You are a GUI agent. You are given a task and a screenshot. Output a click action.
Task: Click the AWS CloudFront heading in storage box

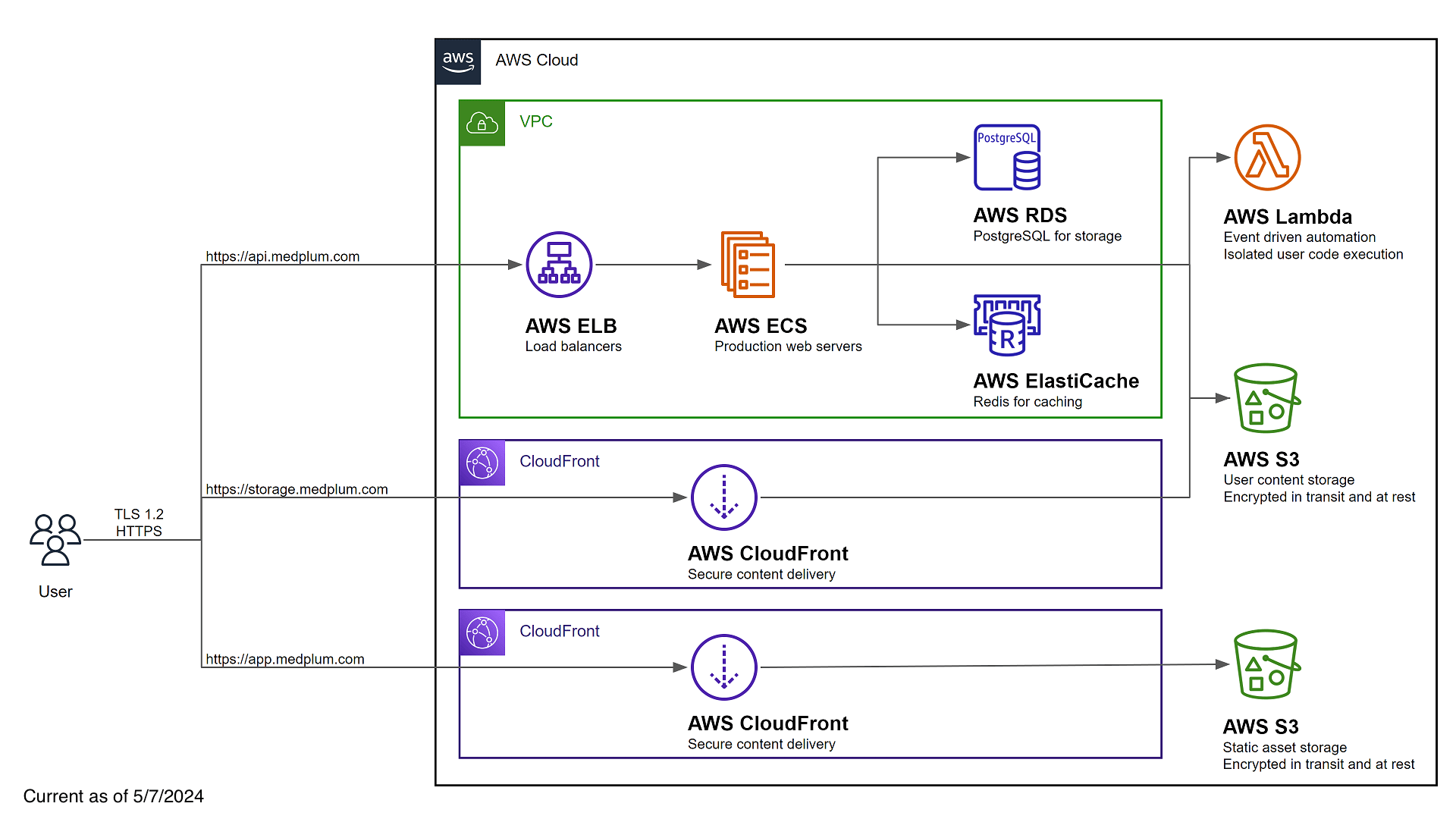point(767,554)
